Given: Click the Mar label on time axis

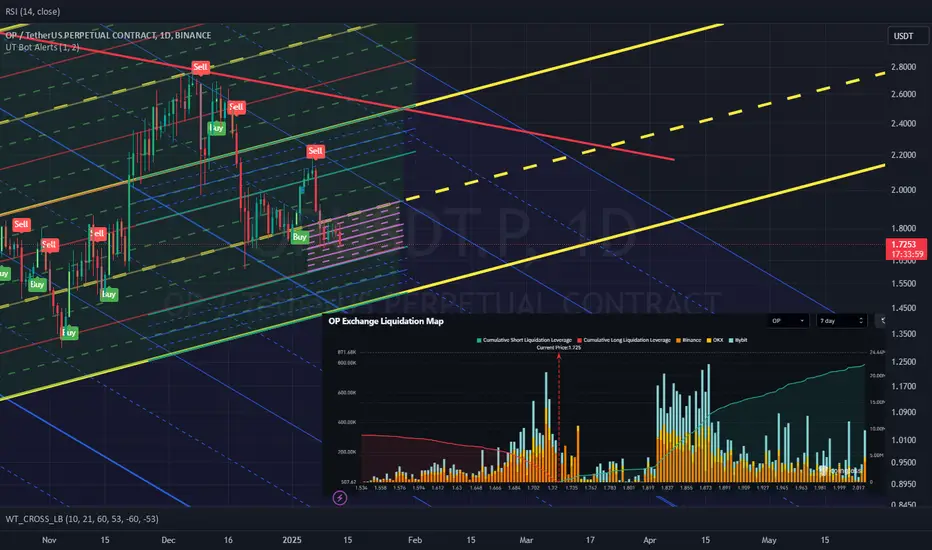Looking at the screenshot, I should (x=526, y=540).
